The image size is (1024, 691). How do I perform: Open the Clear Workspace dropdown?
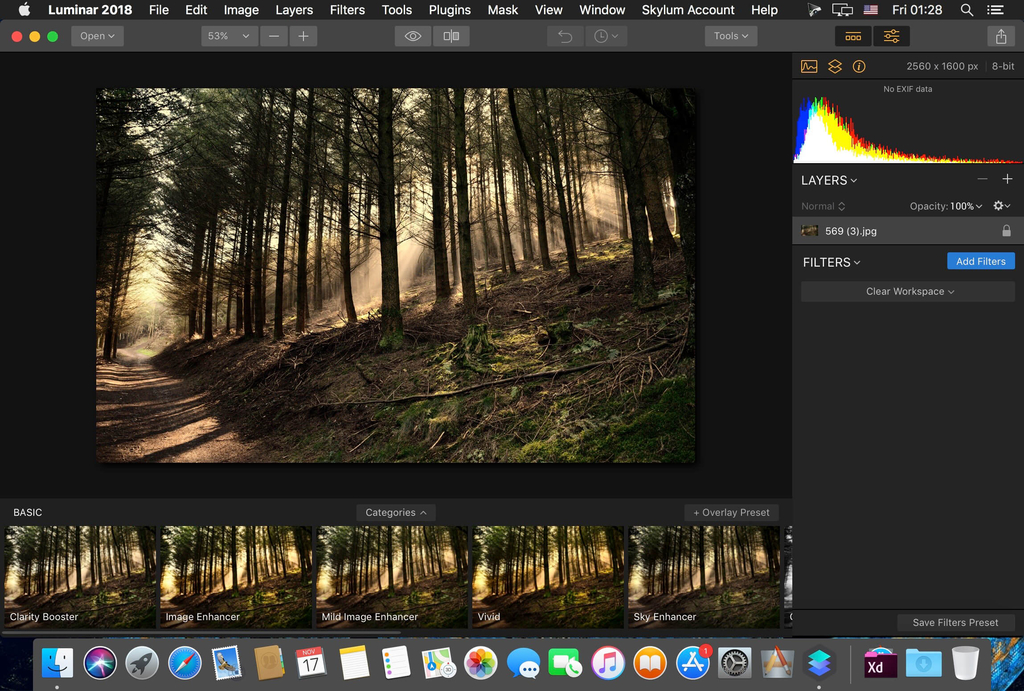[908, 291]
